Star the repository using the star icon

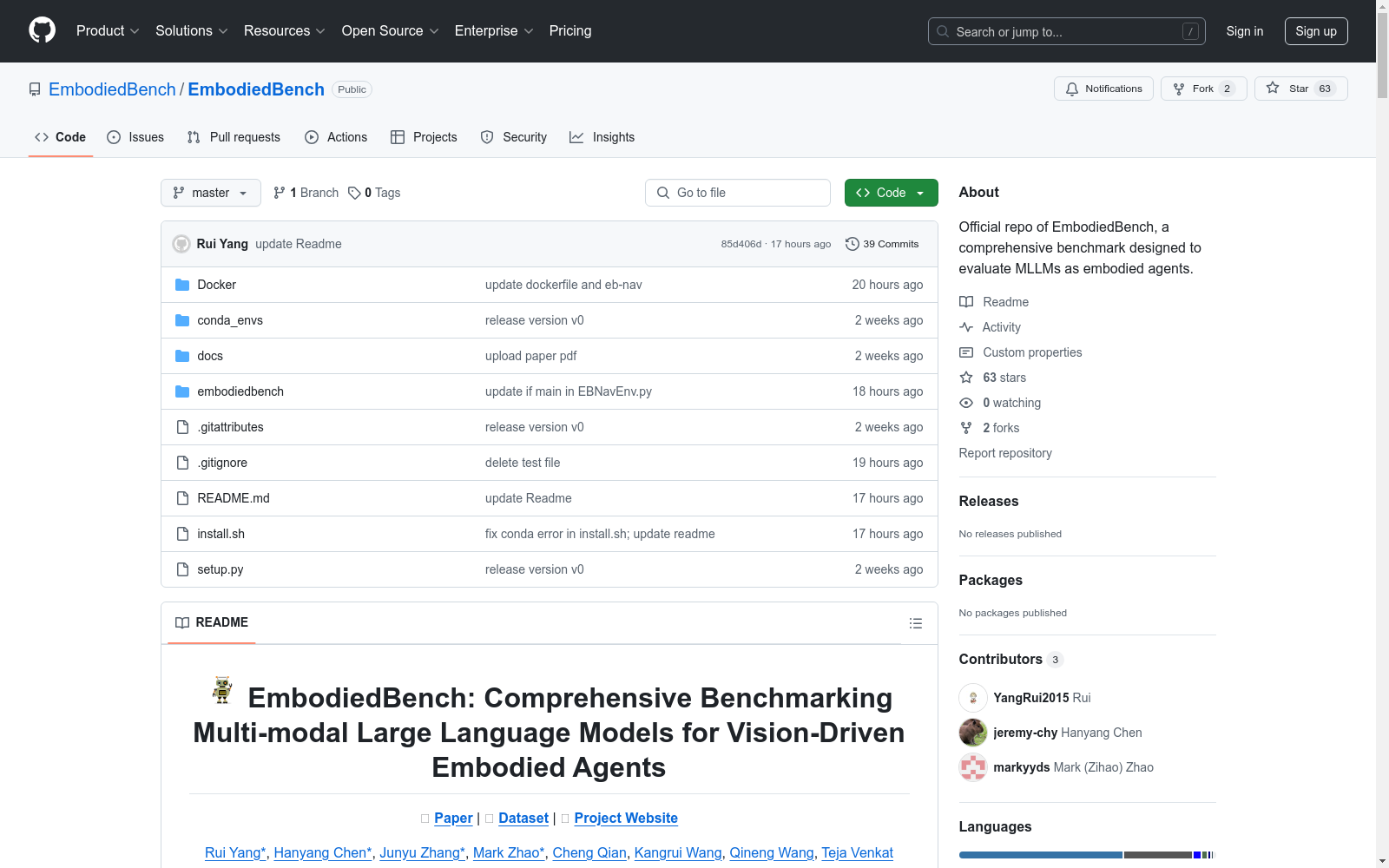coord(1273,88)
